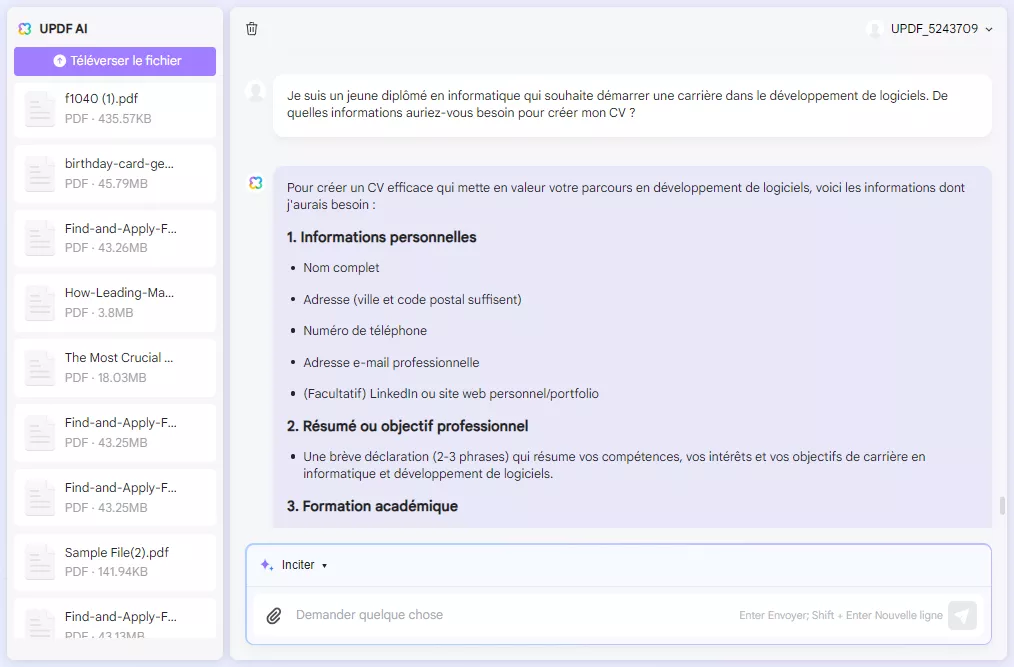Select How-Leading-Ma... PDF entry
Screen dimensions: 1014x667
[114, 304]
